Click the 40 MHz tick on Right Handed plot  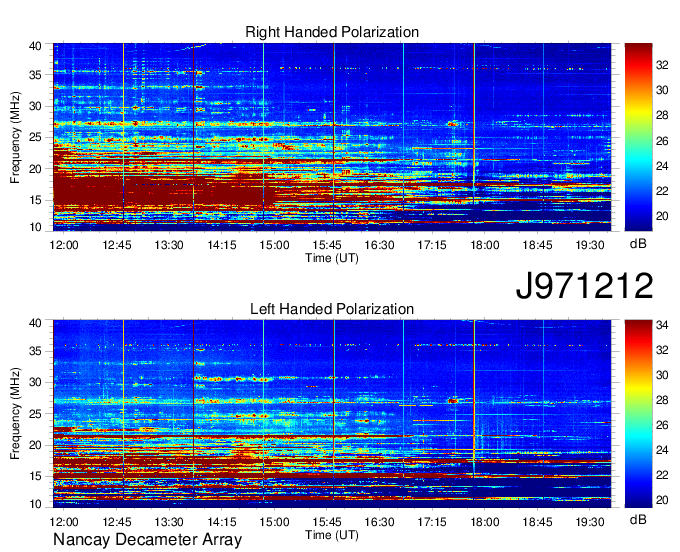click(x=35, y=46)
